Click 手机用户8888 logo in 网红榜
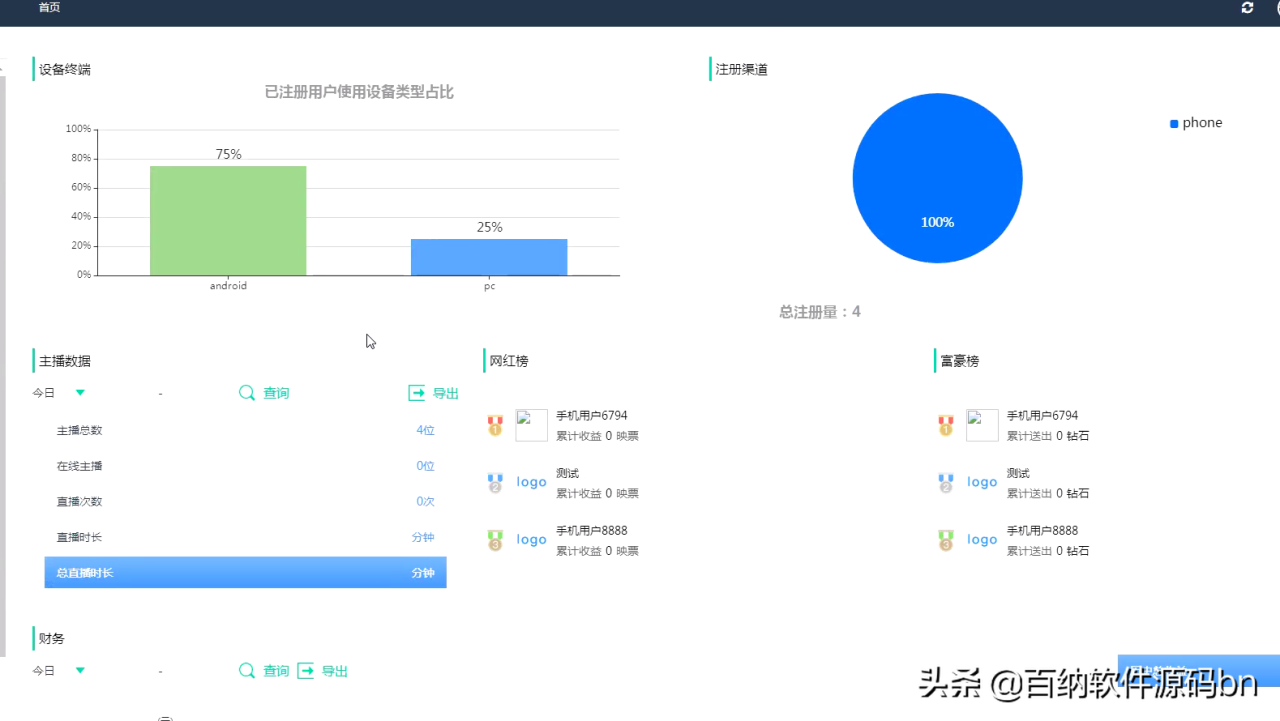1280x721 pixels. (531, 540)
